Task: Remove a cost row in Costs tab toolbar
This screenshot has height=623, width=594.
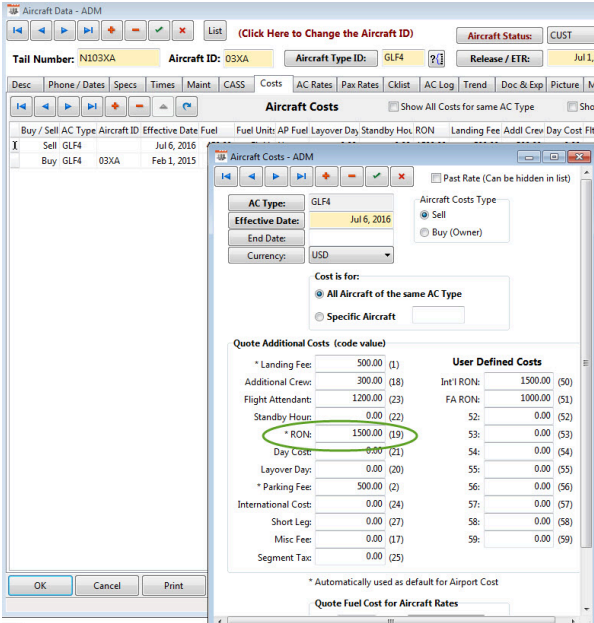Action: coord(139,106)
